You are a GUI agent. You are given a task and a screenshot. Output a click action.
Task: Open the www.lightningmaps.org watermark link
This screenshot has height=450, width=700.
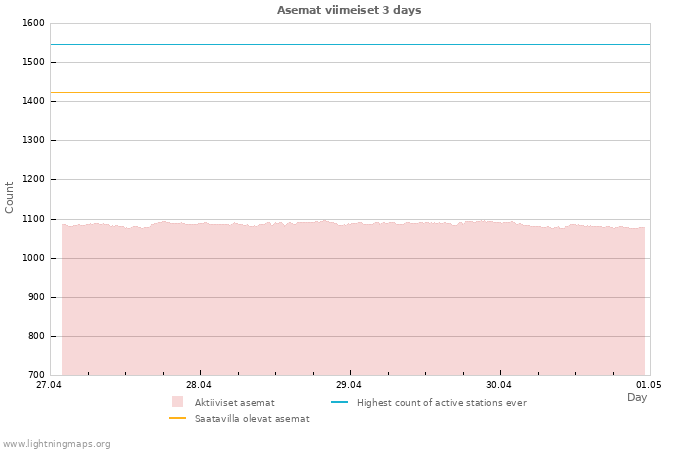pyautogui.click(x=56, y=443)
